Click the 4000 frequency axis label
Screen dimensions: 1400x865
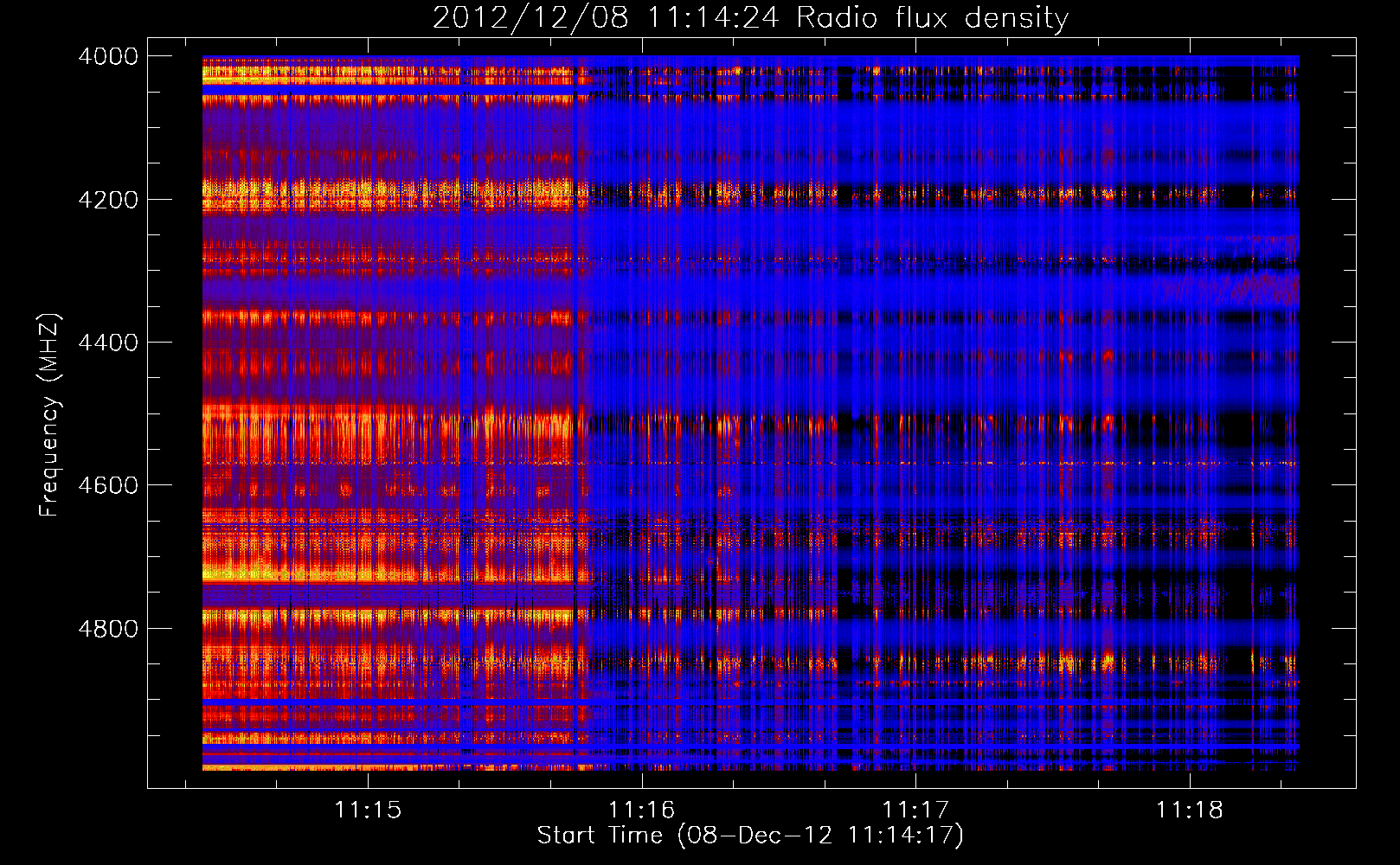(x=108, y=56)
